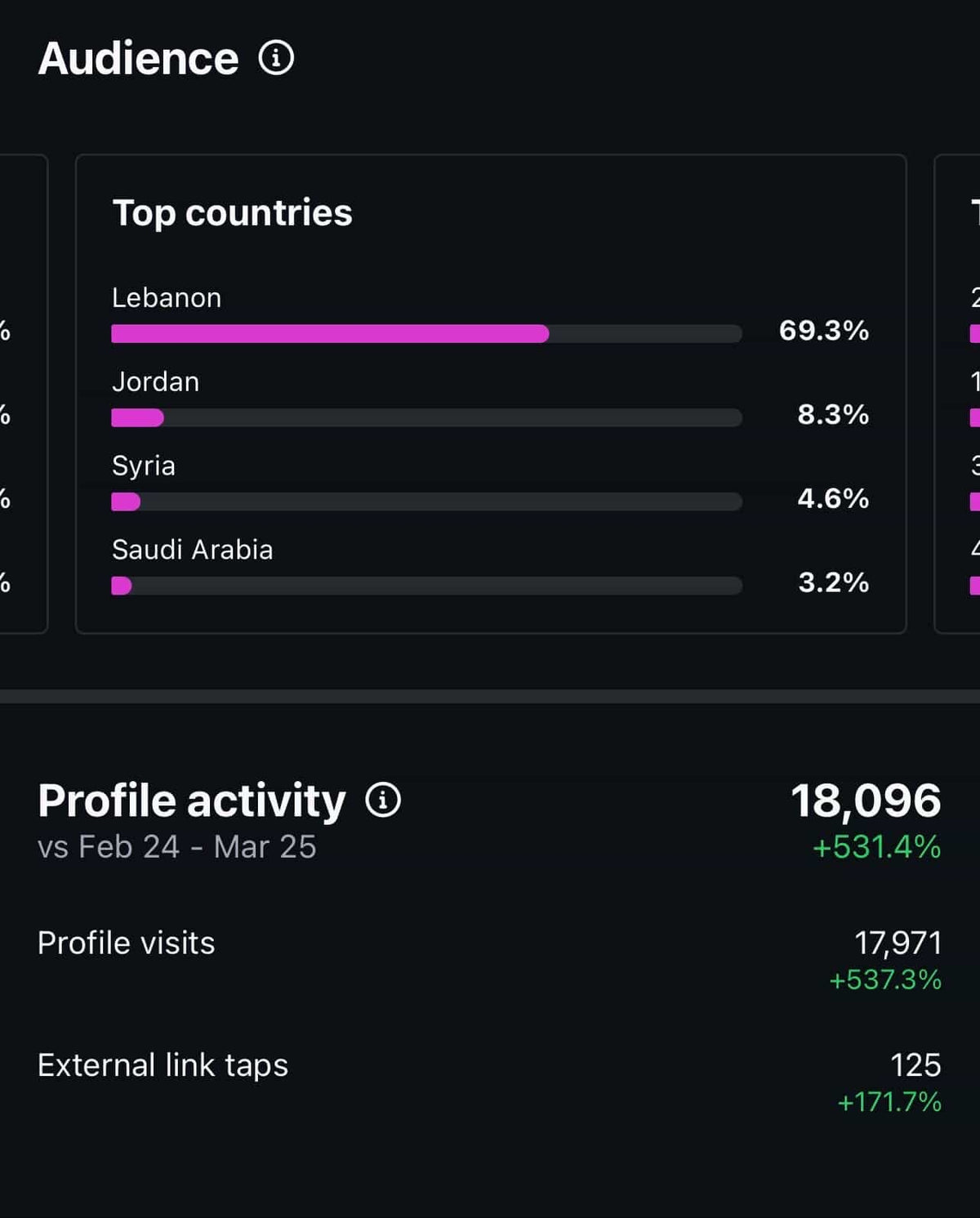The height and width of the screenshot is (1218, 980).
Task: Tap the +531.4% change indicator
Action: pos(877,847)
